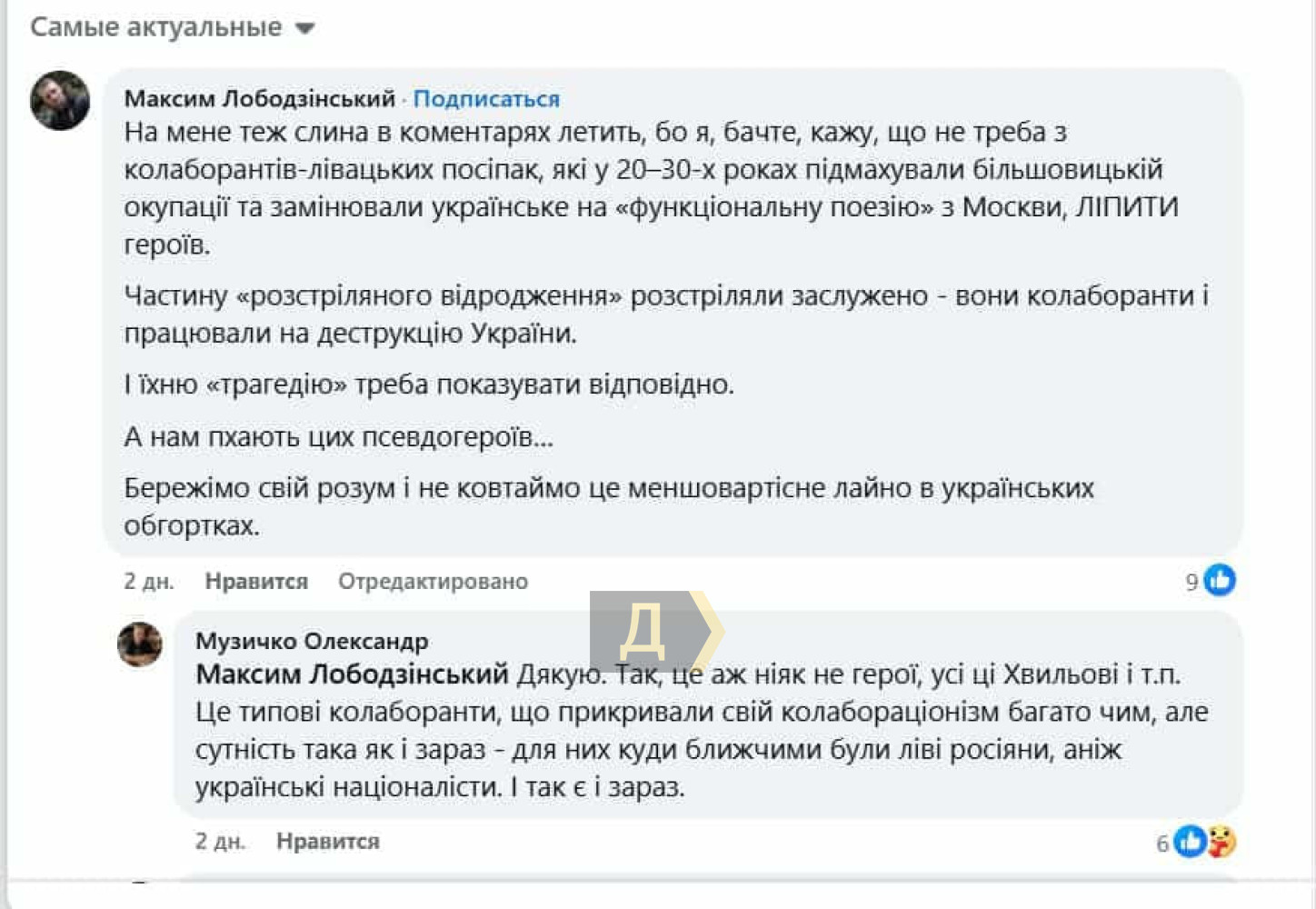
Task: Show reactions count 9 on top comment
Action: point(1191,582)
